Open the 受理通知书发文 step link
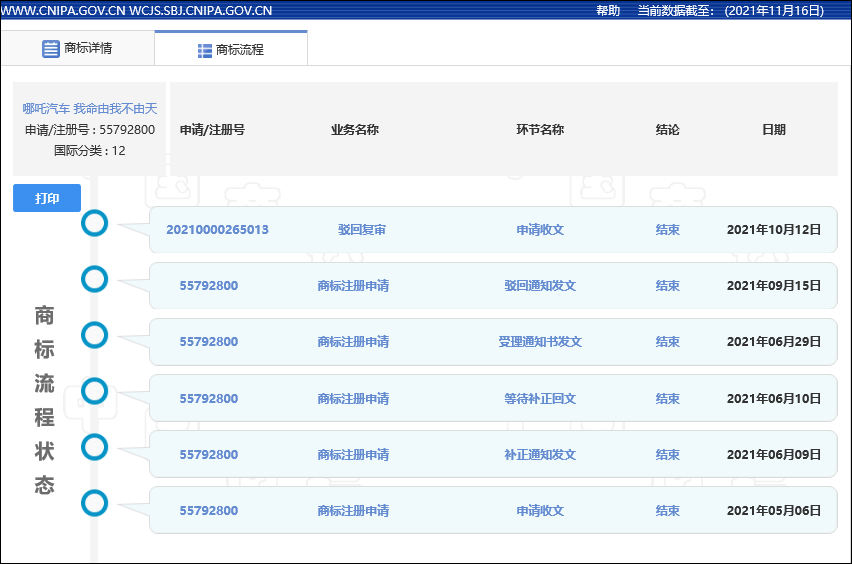This screenshot has width=852, height=564. point(540,342)
